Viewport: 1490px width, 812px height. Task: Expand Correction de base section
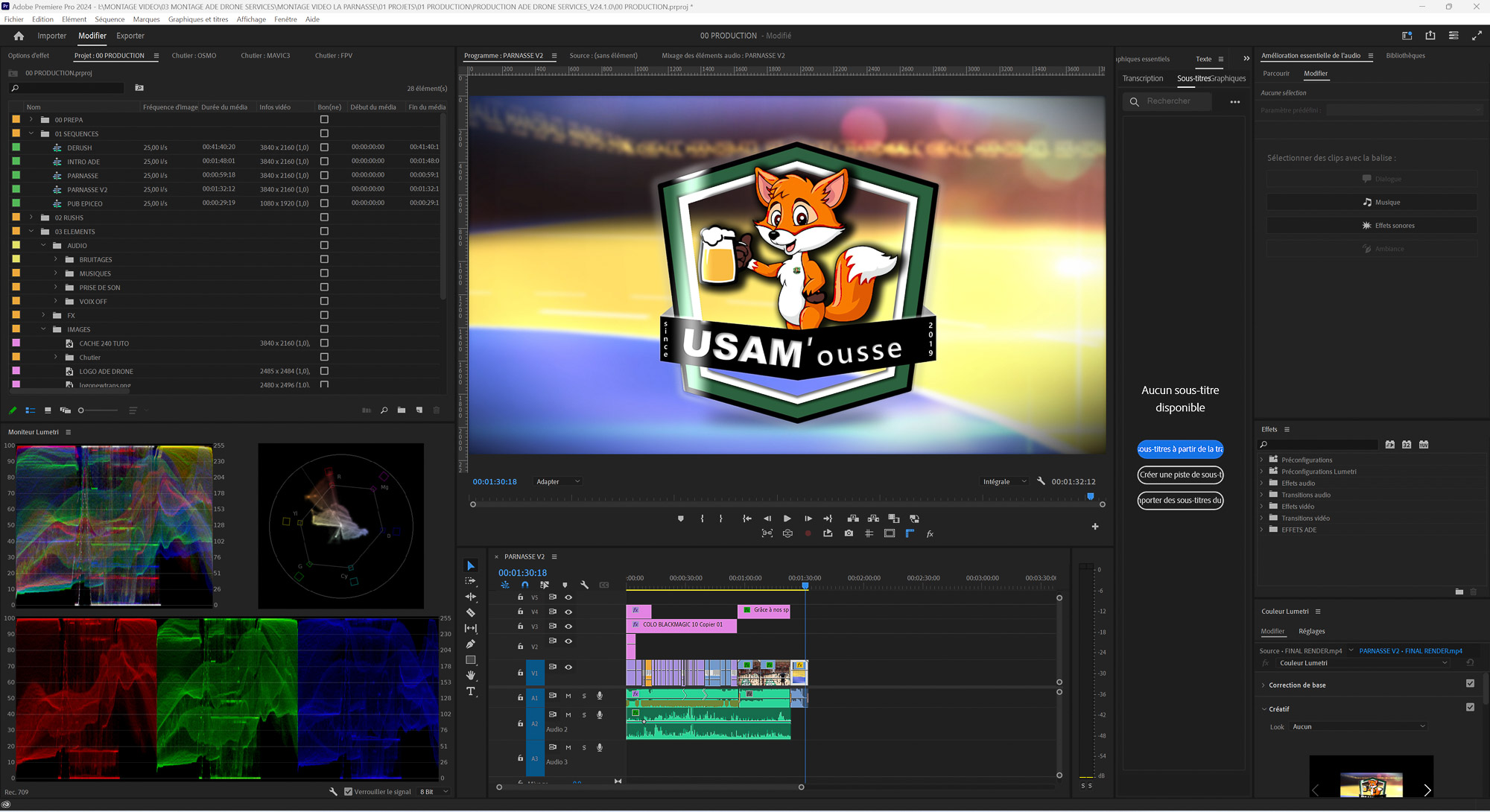pos(1264,685)
